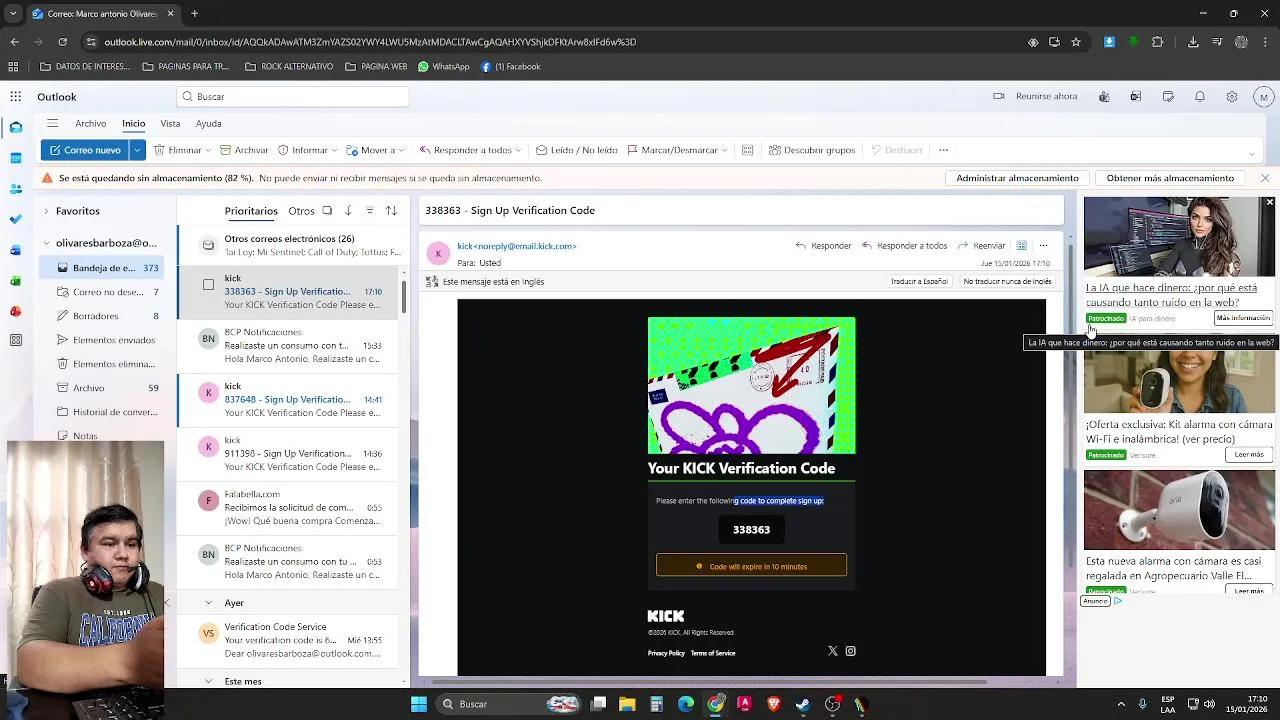Switch to Prioritarios inbox tab
1280x720 pixels.
pyautogui.click(x=251, y=211)
